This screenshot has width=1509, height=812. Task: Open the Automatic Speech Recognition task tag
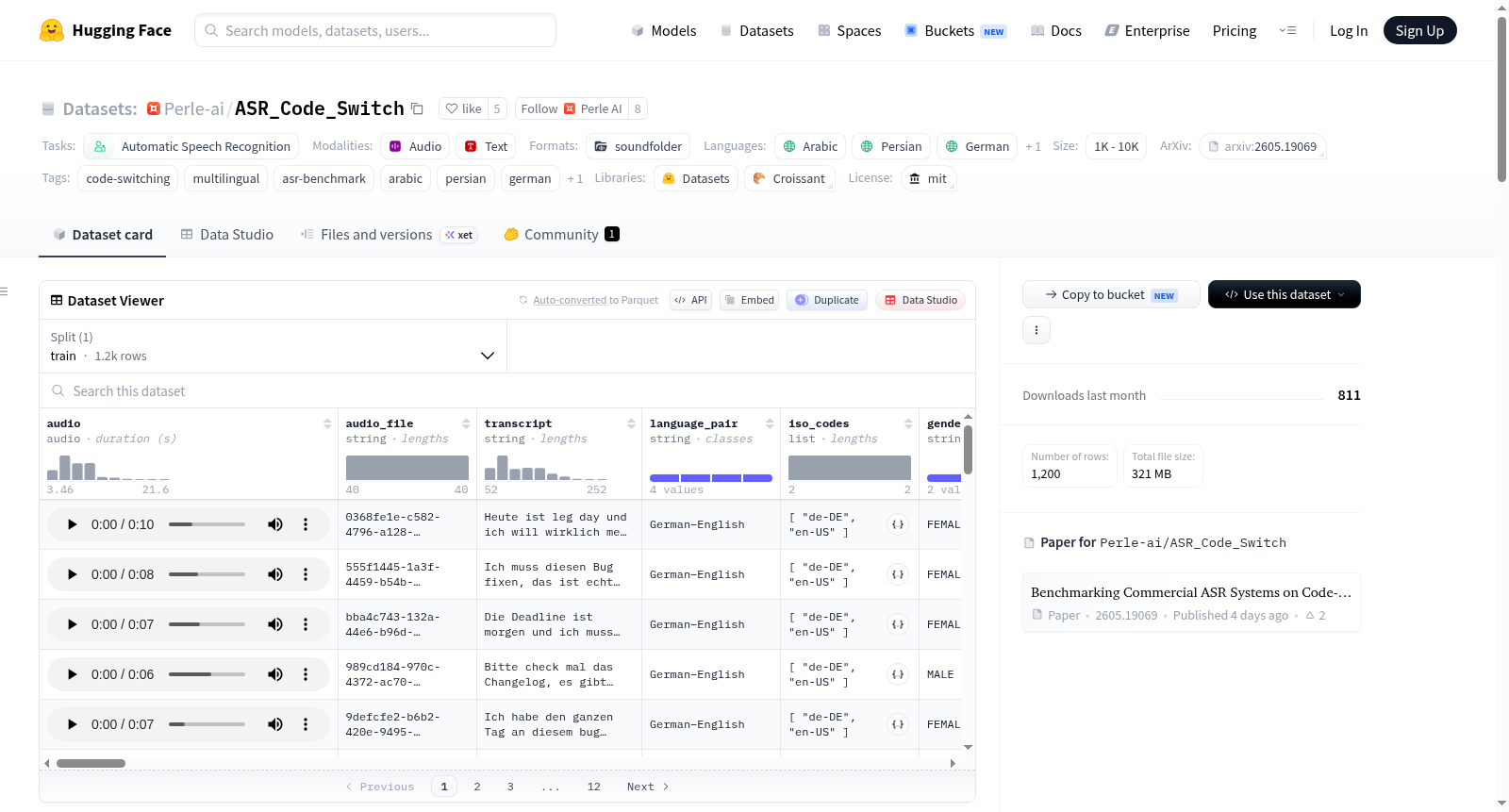click(191, 146)
